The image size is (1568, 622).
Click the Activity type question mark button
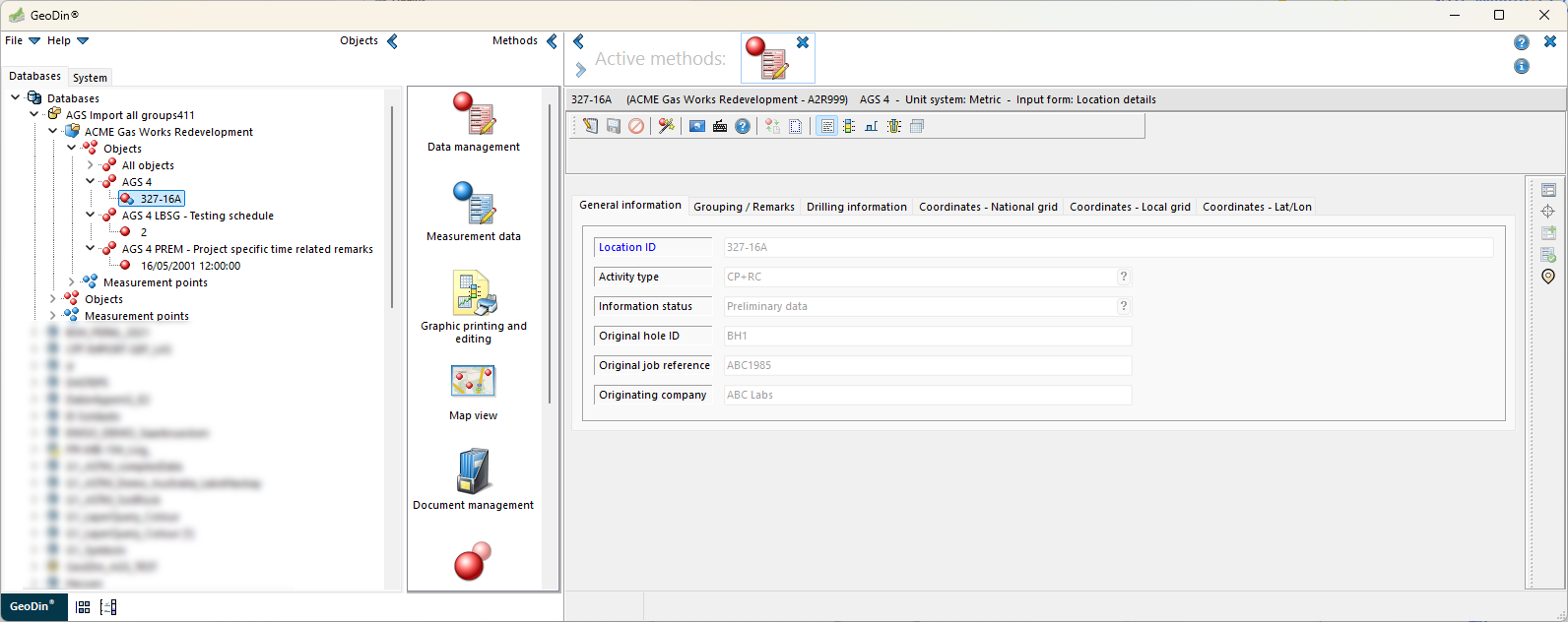(1123, 277)
